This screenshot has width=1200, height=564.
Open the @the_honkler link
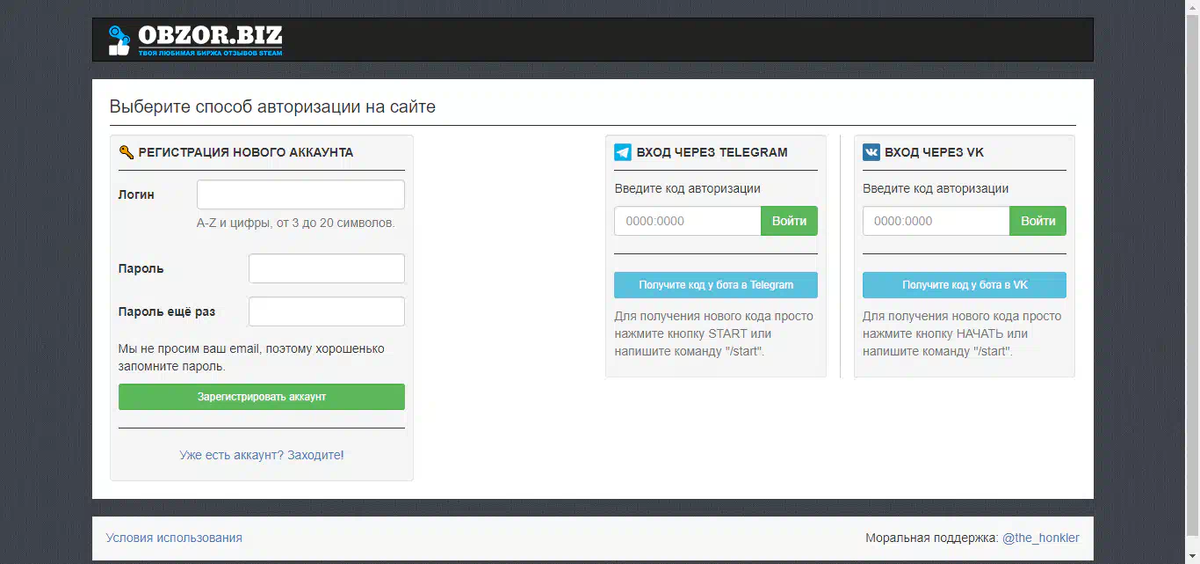point(1041,538)
